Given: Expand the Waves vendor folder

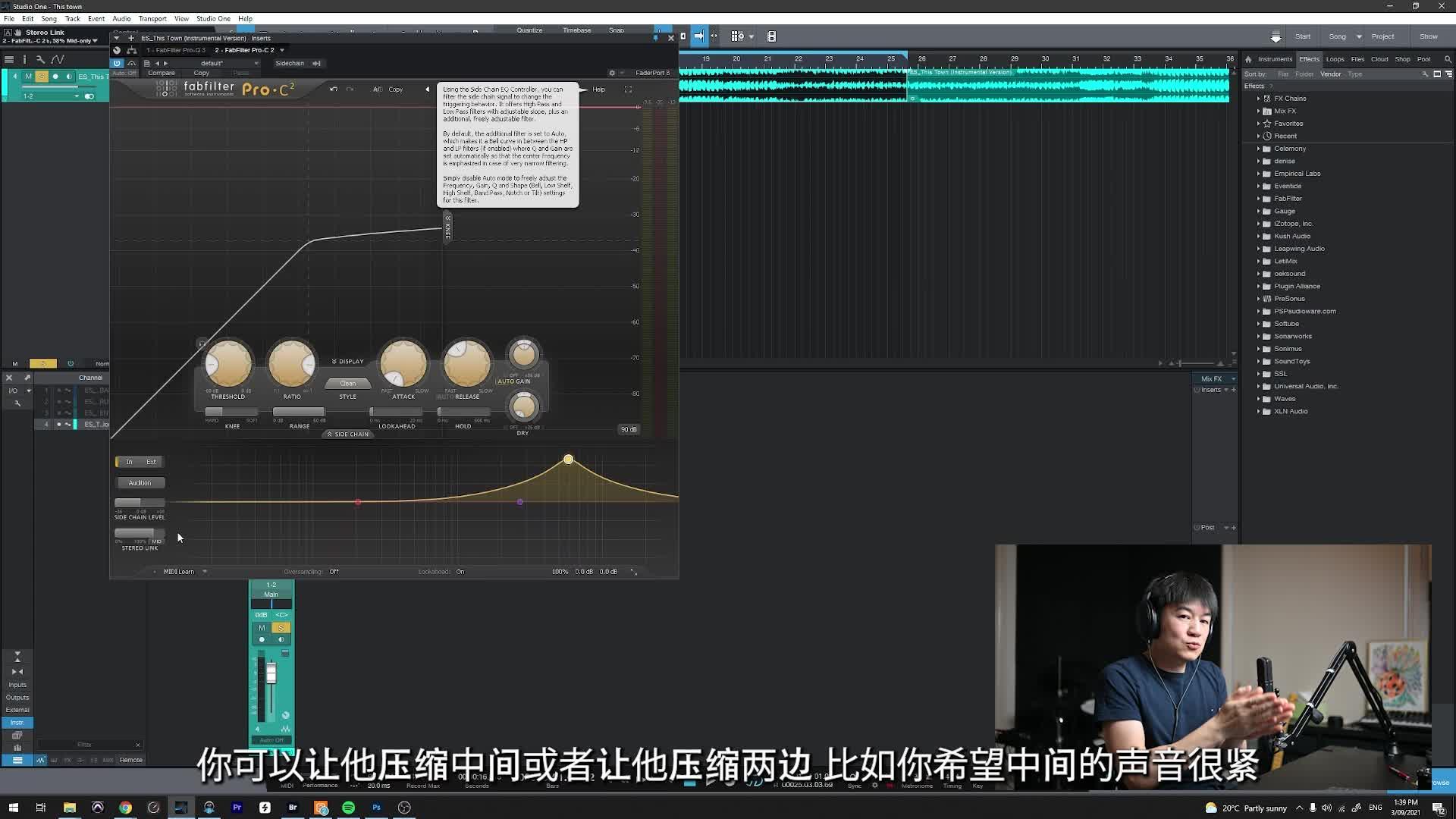Looking at the screenshot, I should coord(1258,399).
